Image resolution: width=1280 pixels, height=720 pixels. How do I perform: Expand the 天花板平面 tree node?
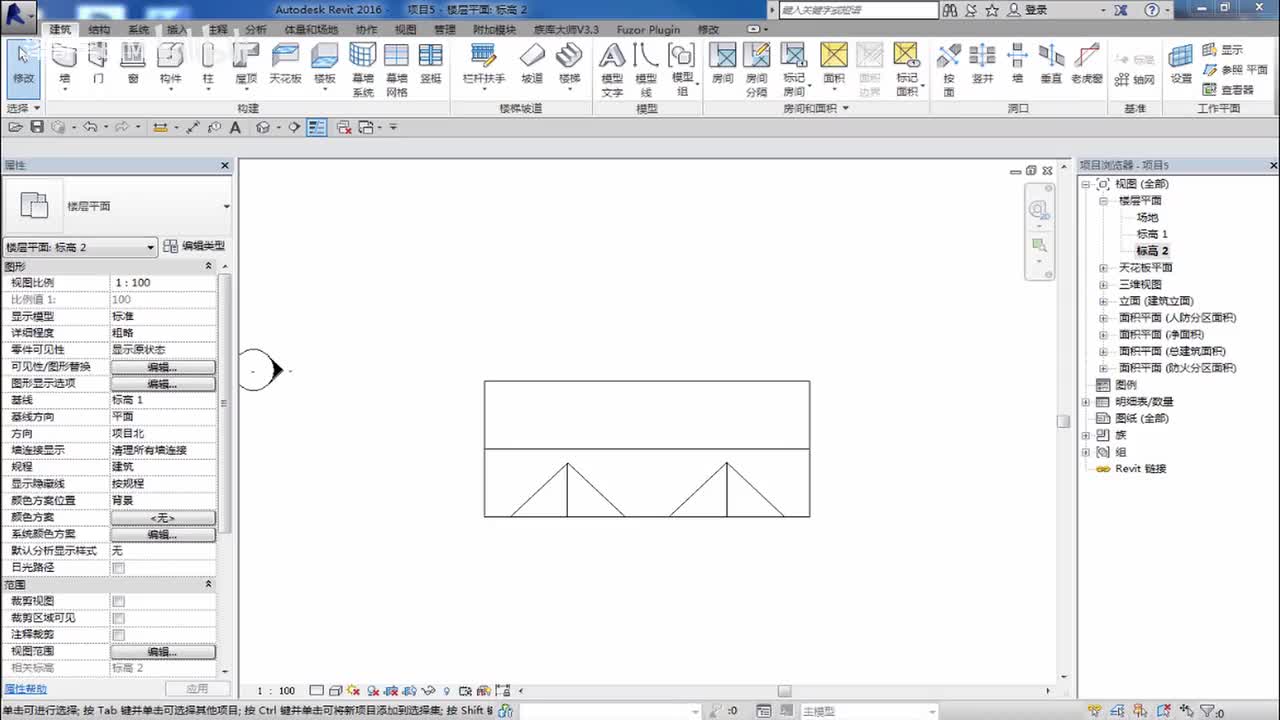[x=1103, y=268]
